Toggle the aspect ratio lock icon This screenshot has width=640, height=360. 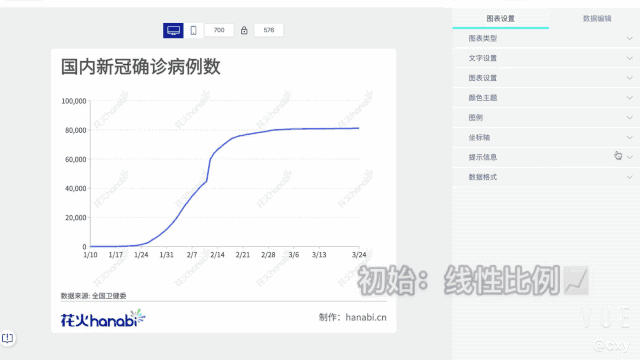pos(244,30)
